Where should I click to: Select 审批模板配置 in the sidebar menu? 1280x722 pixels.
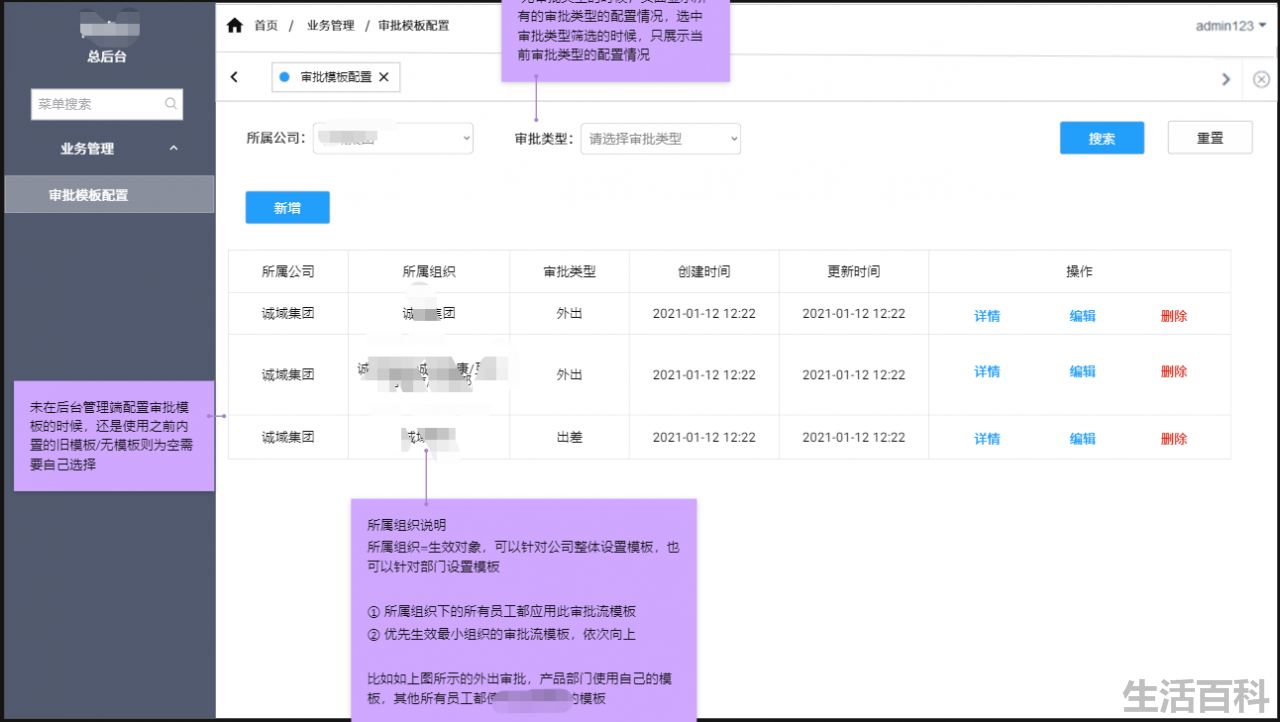tap(109, 195)
